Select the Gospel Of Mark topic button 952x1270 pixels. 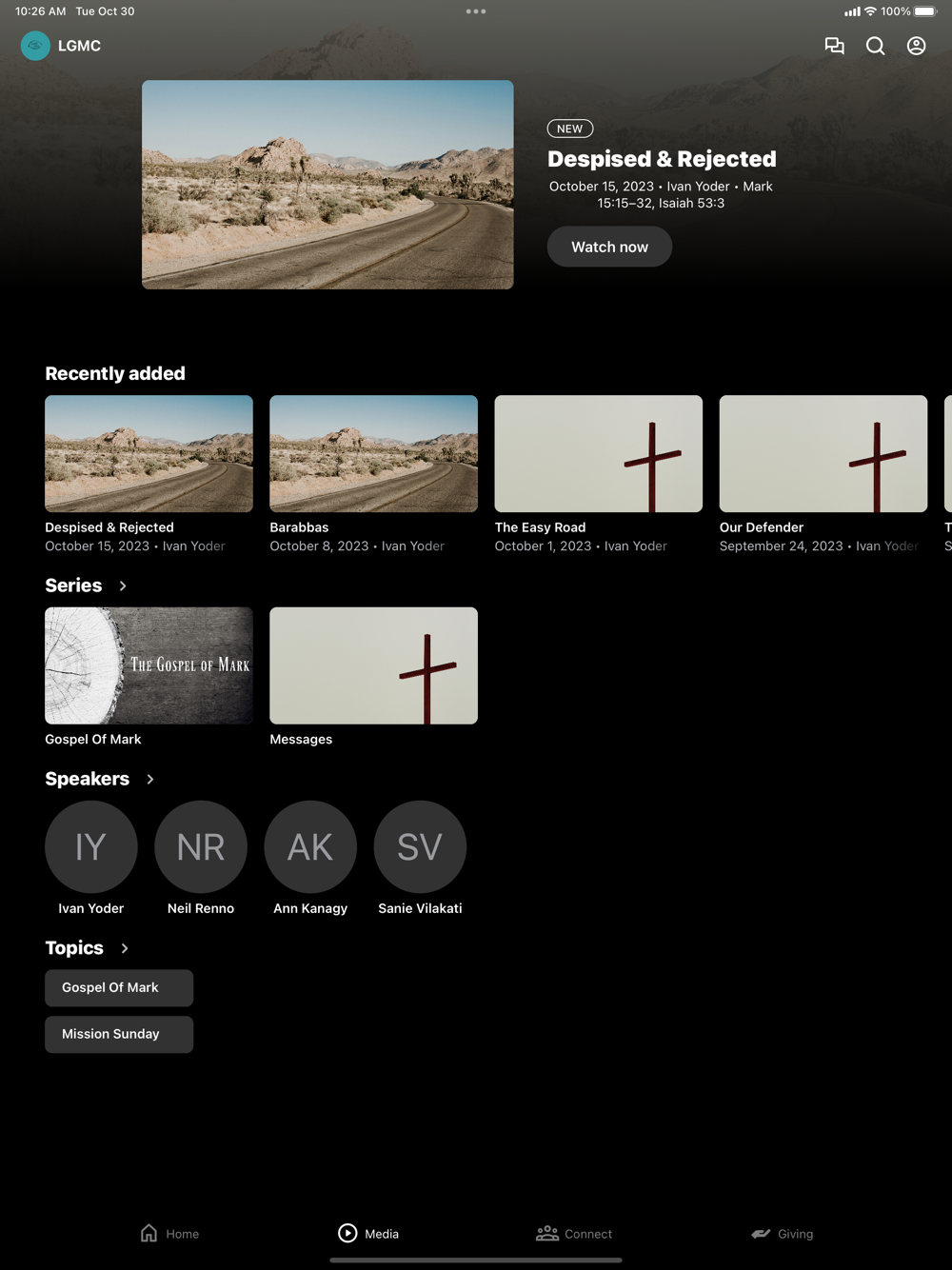(x=119, y=988)
